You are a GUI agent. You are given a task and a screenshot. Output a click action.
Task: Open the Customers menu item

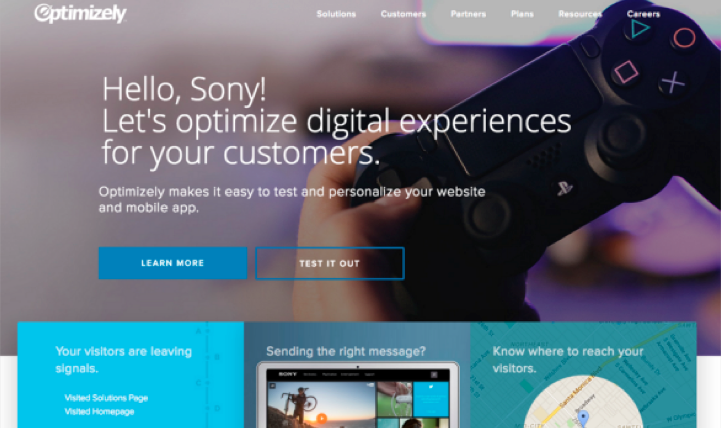403,14
